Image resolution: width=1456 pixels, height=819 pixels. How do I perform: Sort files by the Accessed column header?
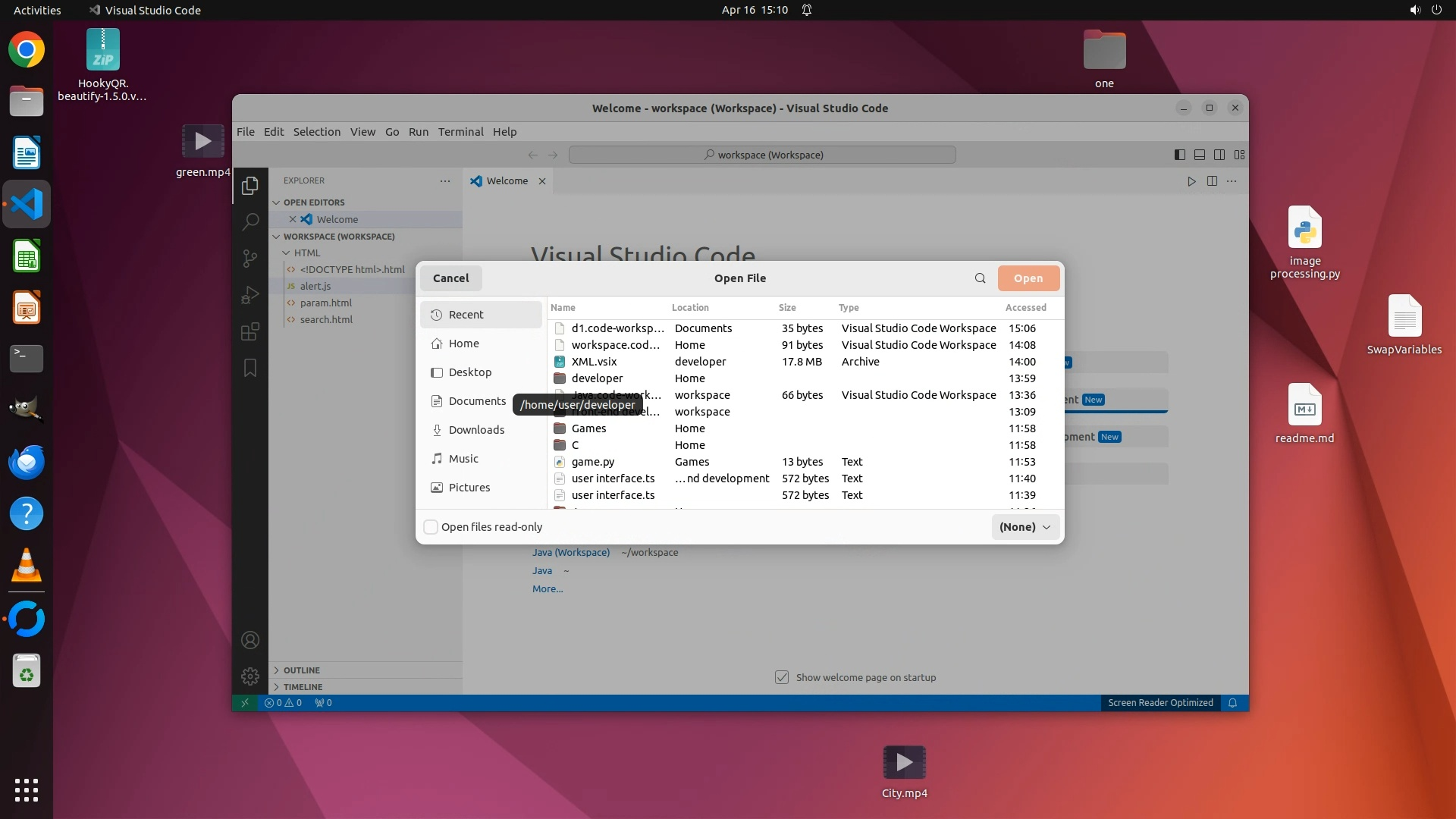click(x=1025, y=308)
